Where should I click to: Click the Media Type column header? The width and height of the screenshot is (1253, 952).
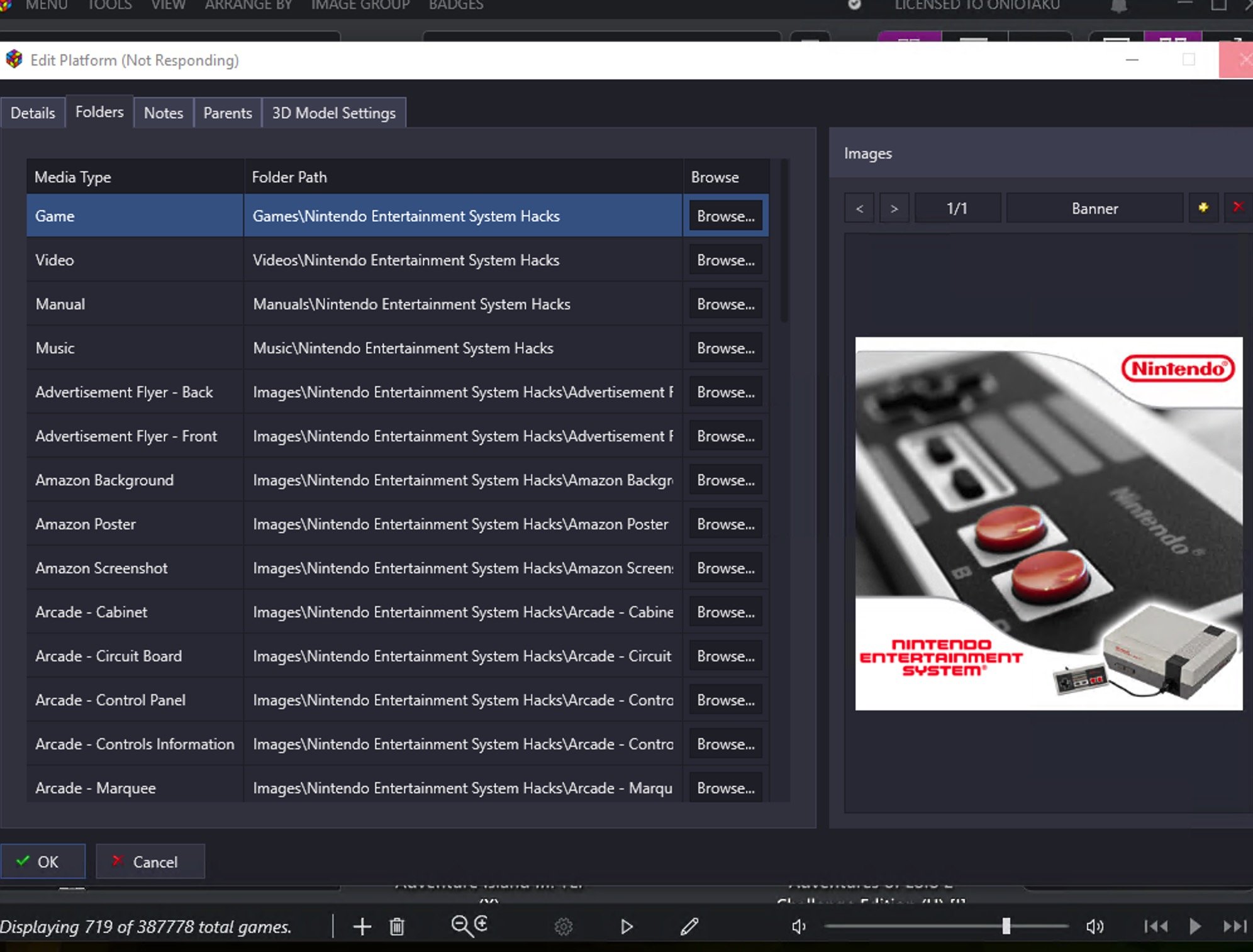[x=135, y=177]
